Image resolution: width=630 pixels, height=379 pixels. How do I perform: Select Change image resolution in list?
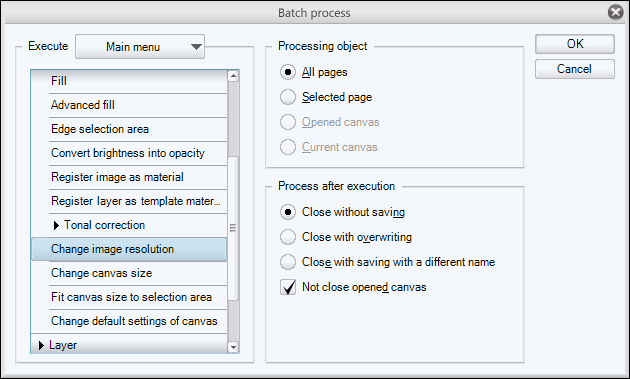point(129,249)
